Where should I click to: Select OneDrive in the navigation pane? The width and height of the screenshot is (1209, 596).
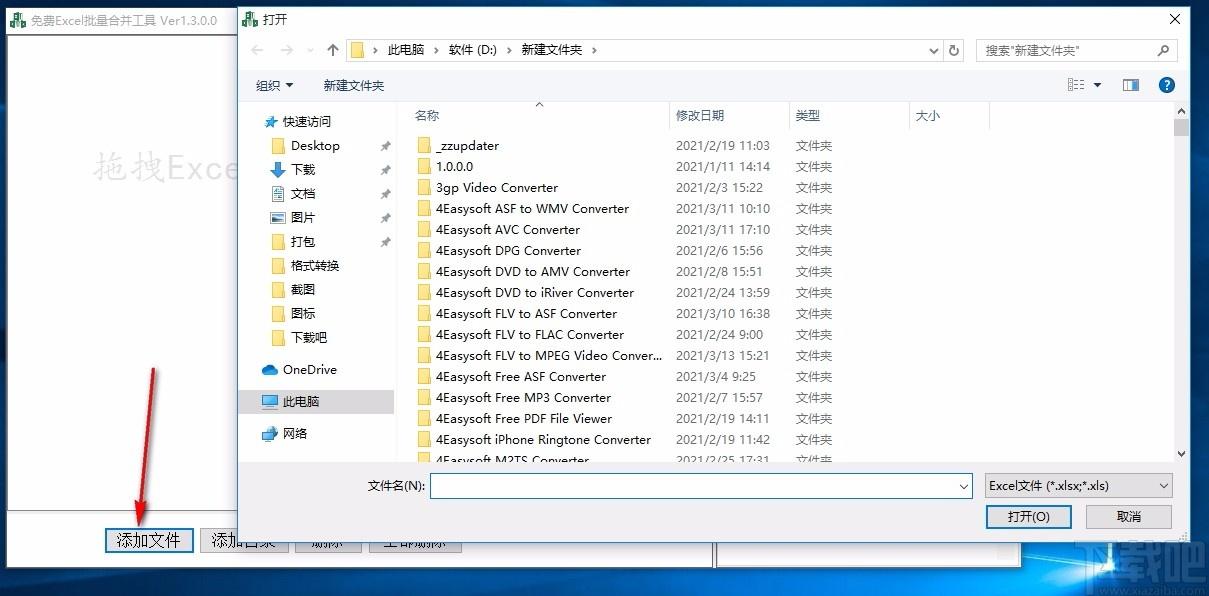click(x=309, y=370)
